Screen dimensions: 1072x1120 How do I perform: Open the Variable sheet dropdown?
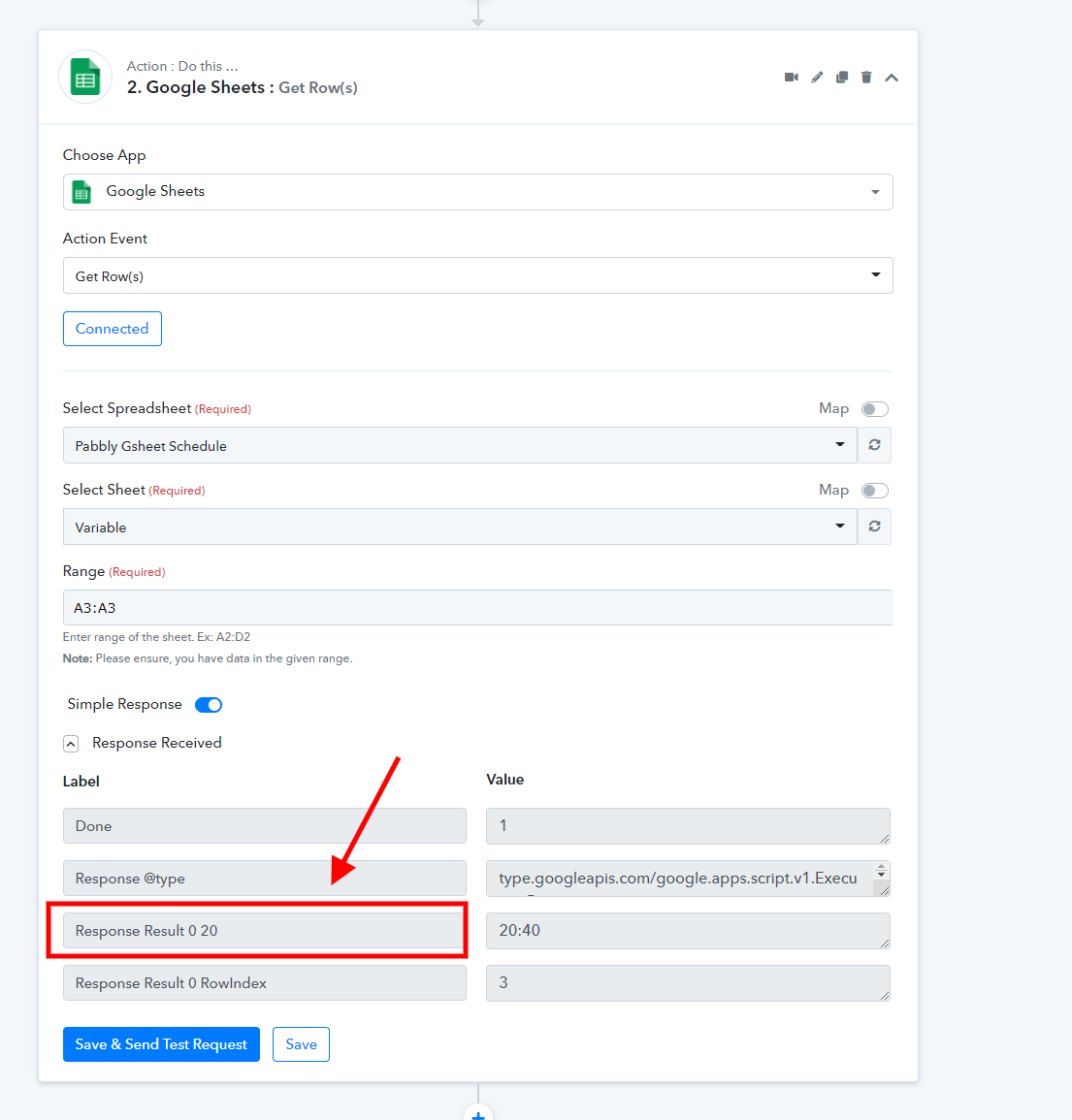tap(460, 527)
